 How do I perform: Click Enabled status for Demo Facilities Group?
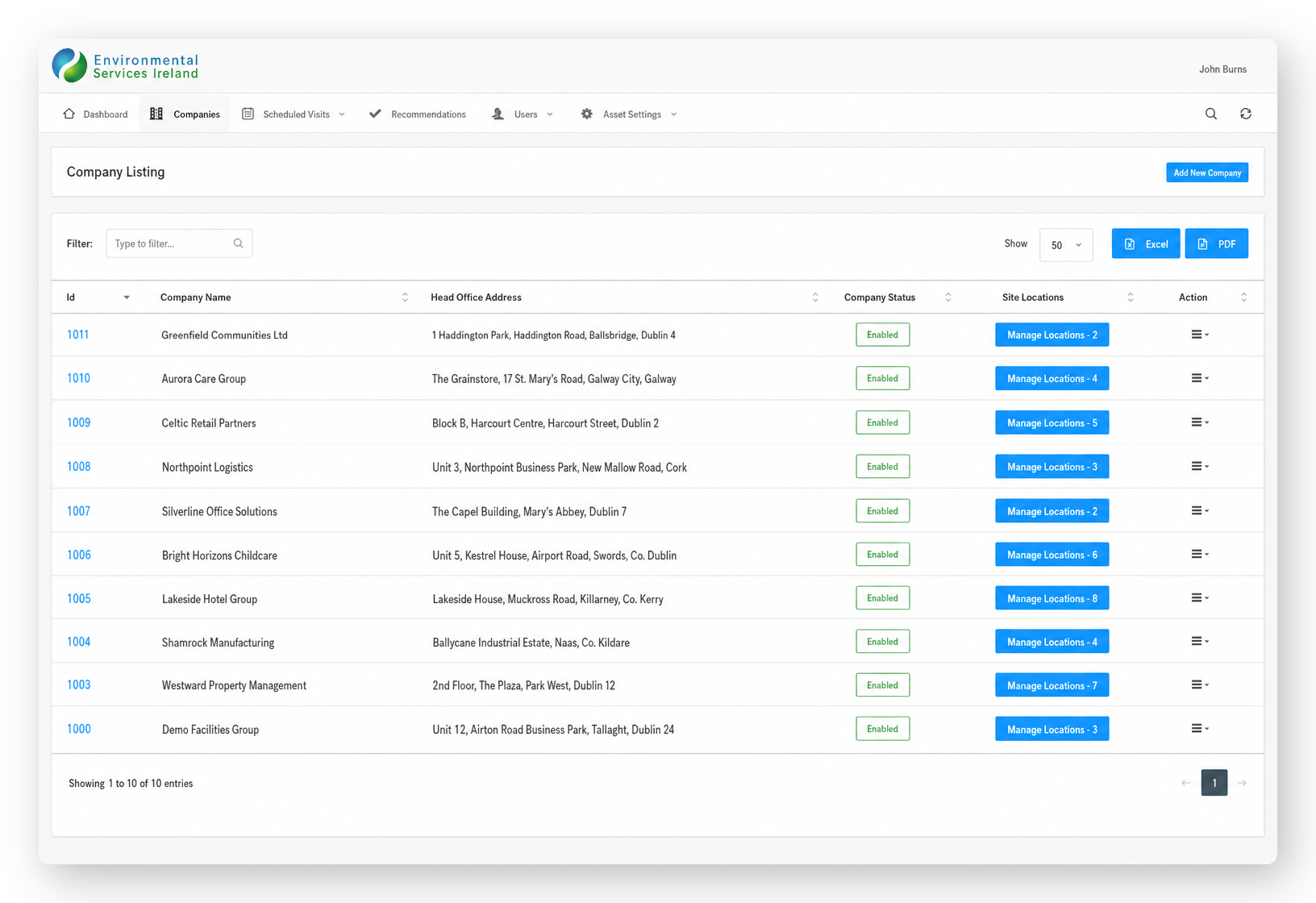(882, 729)
